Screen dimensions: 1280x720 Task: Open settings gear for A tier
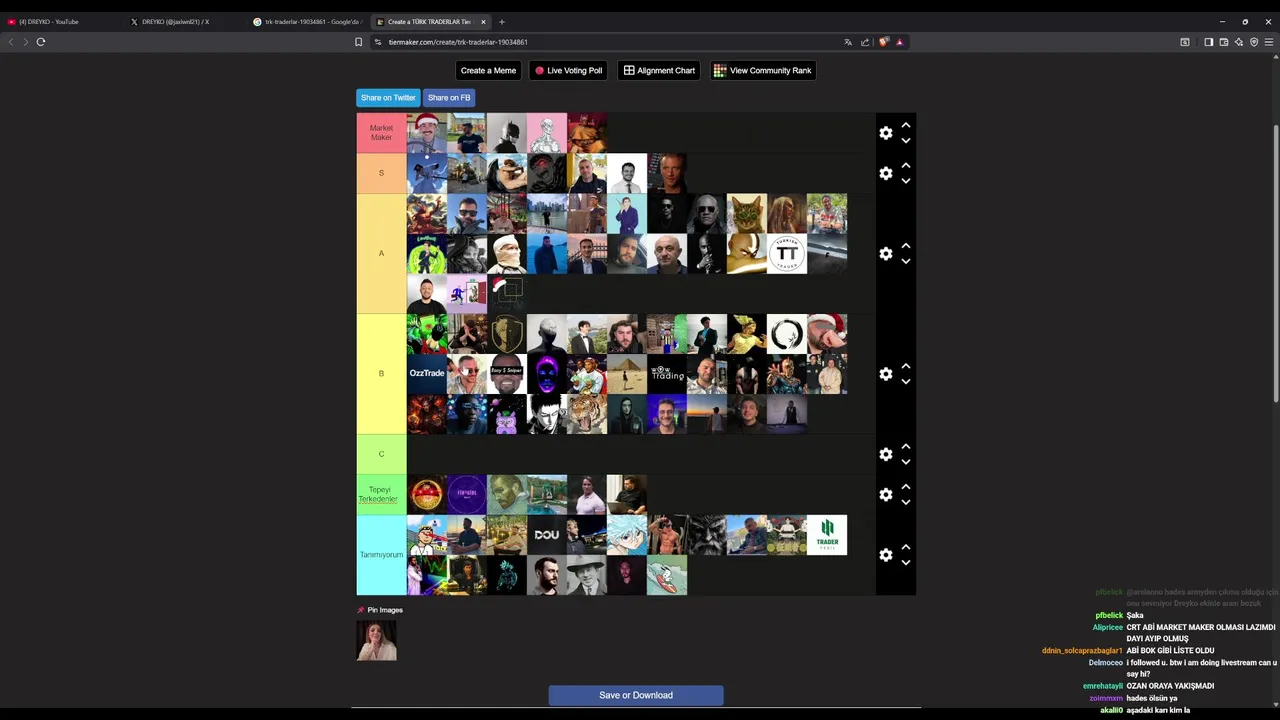pyautogui.click(x=885, y=254)
